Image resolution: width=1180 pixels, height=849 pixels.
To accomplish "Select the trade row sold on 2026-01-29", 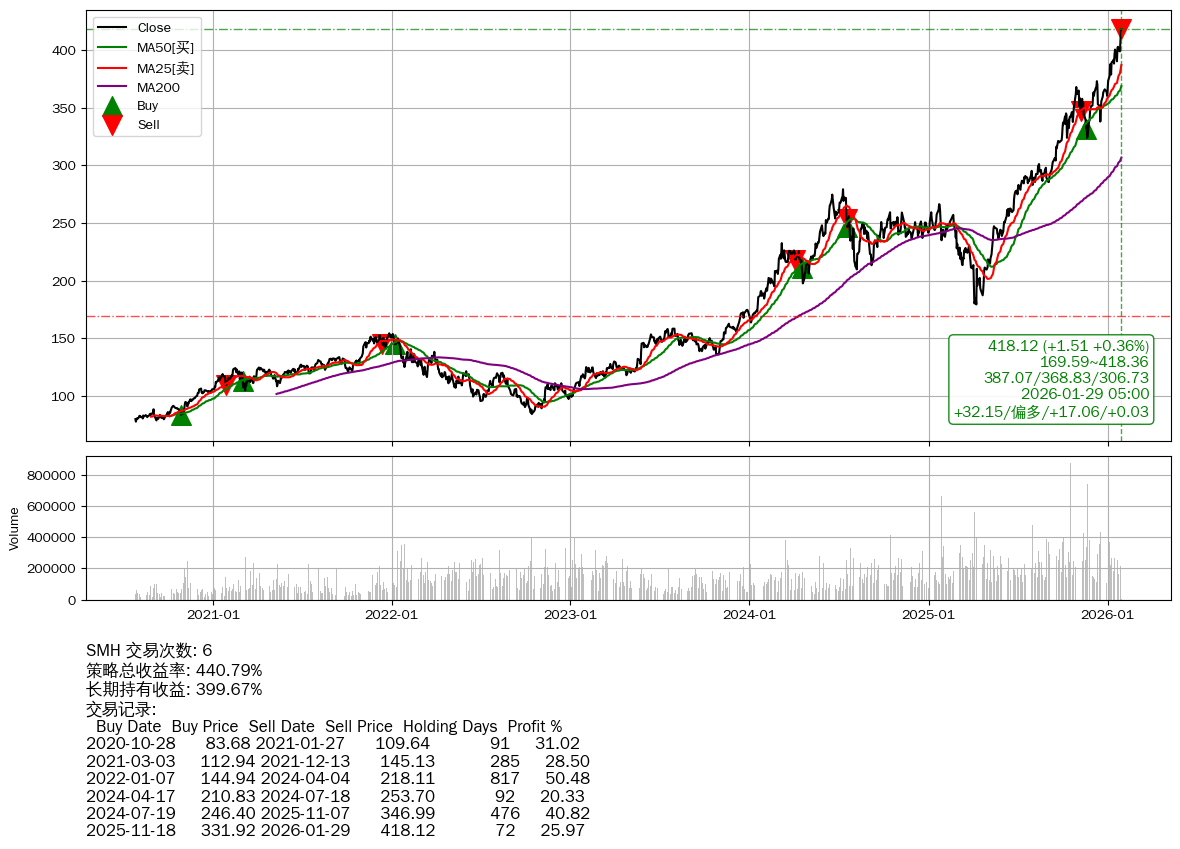I will coord(337,830).
